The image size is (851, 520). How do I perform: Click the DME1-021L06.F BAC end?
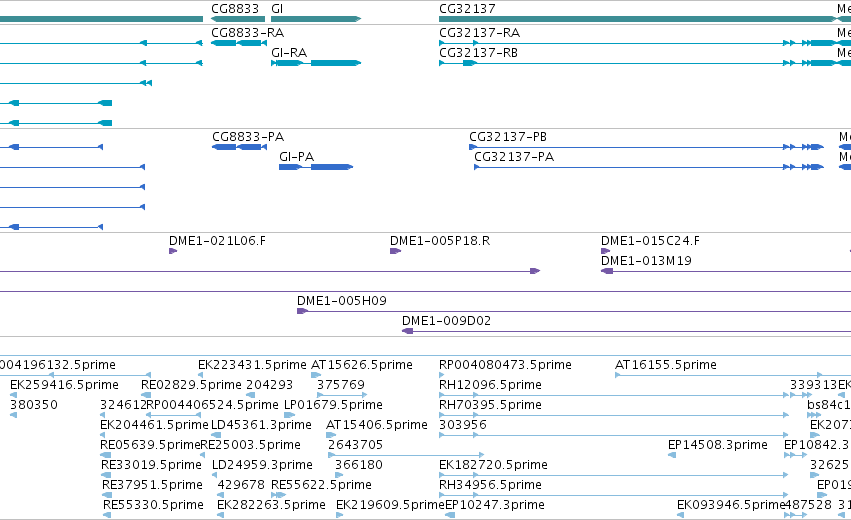pos(173,251)
